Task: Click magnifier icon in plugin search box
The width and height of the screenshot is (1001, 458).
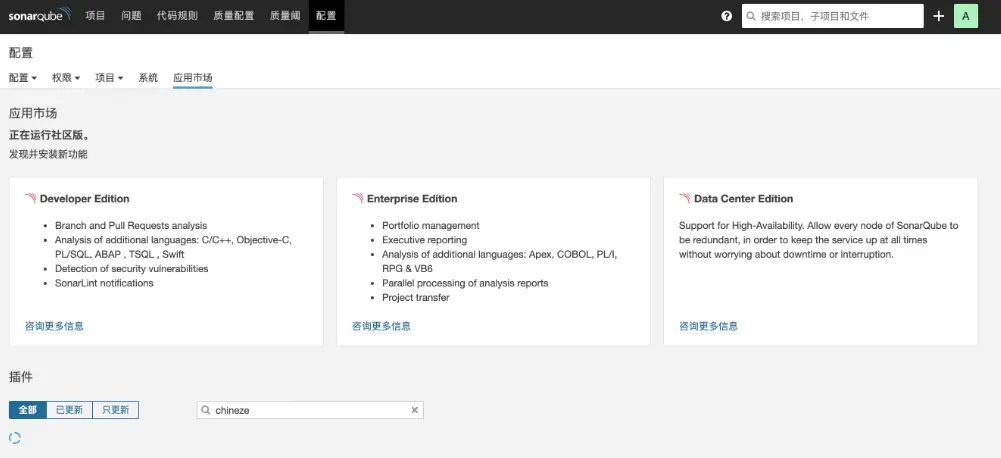Action: click(x=206, y=410)
